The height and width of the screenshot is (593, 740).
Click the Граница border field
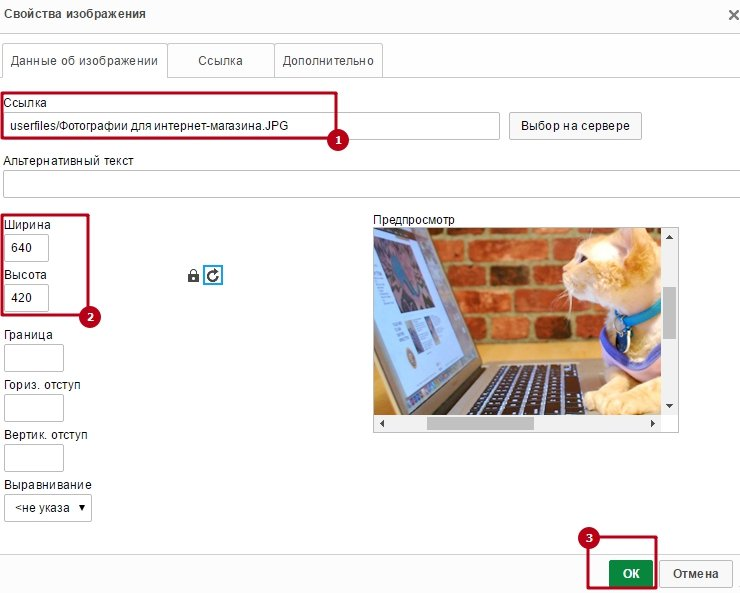[34, 358]
